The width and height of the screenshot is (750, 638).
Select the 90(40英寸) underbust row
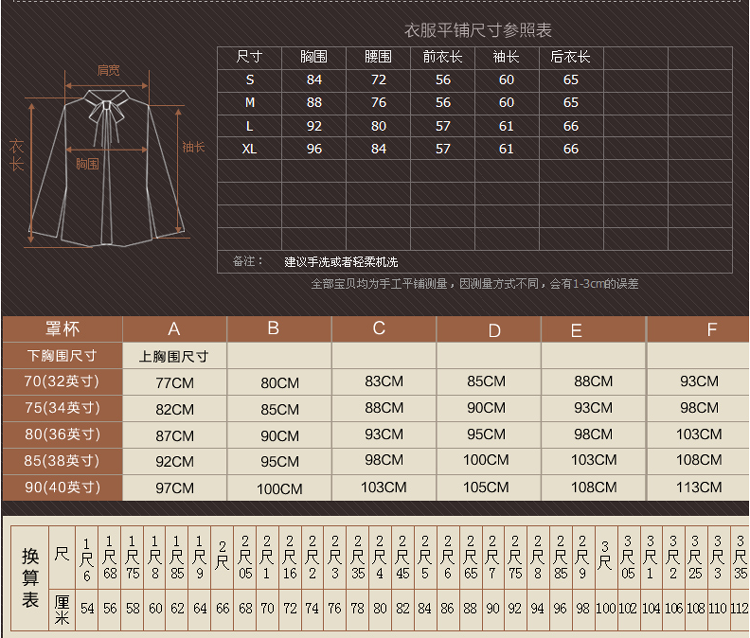click(62, 488)
